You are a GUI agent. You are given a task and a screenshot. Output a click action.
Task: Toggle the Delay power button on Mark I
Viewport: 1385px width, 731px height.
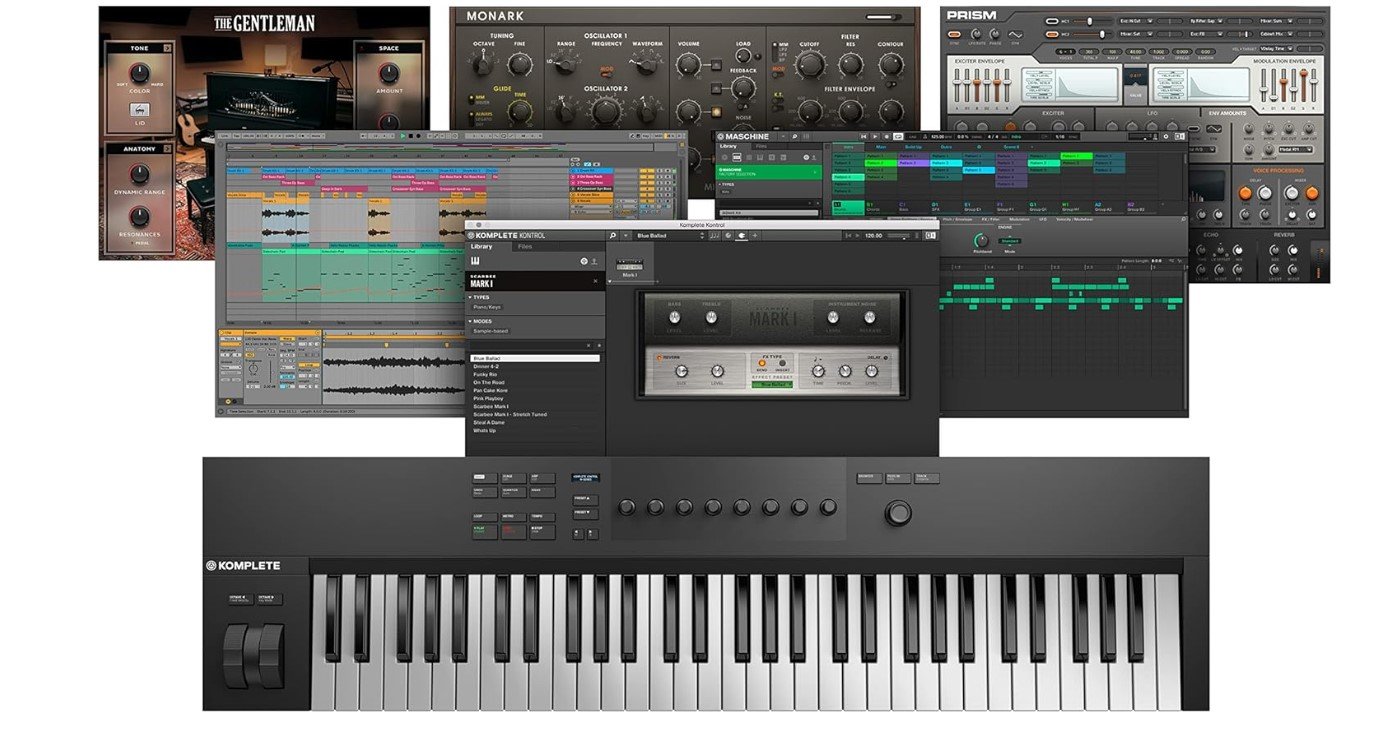coord(885,357)
